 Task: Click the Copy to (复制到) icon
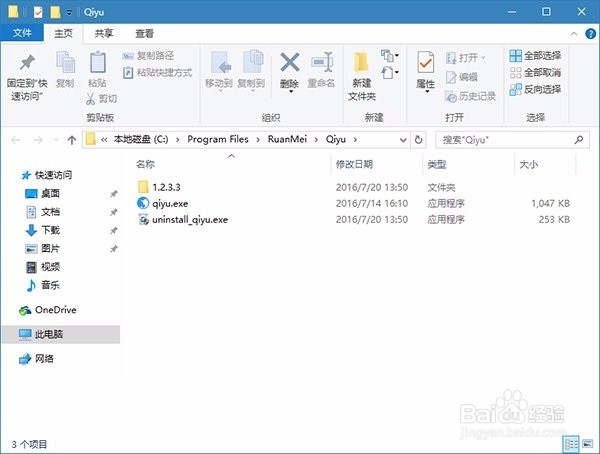[253, 62]
